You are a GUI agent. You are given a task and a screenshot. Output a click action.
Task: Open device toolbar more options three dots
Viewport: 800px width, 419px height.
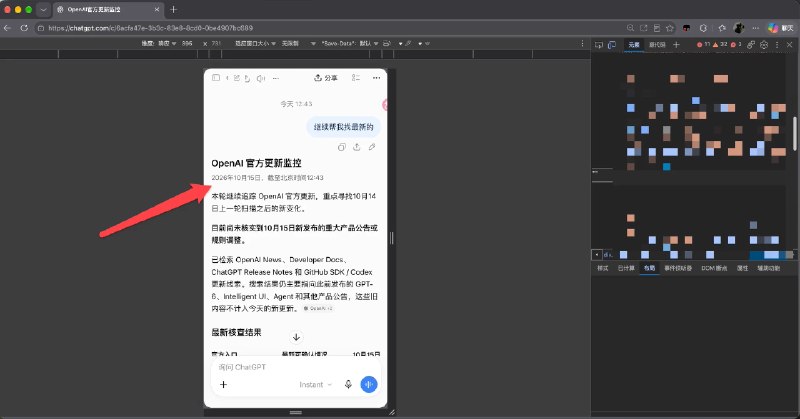tap(582, 43)
